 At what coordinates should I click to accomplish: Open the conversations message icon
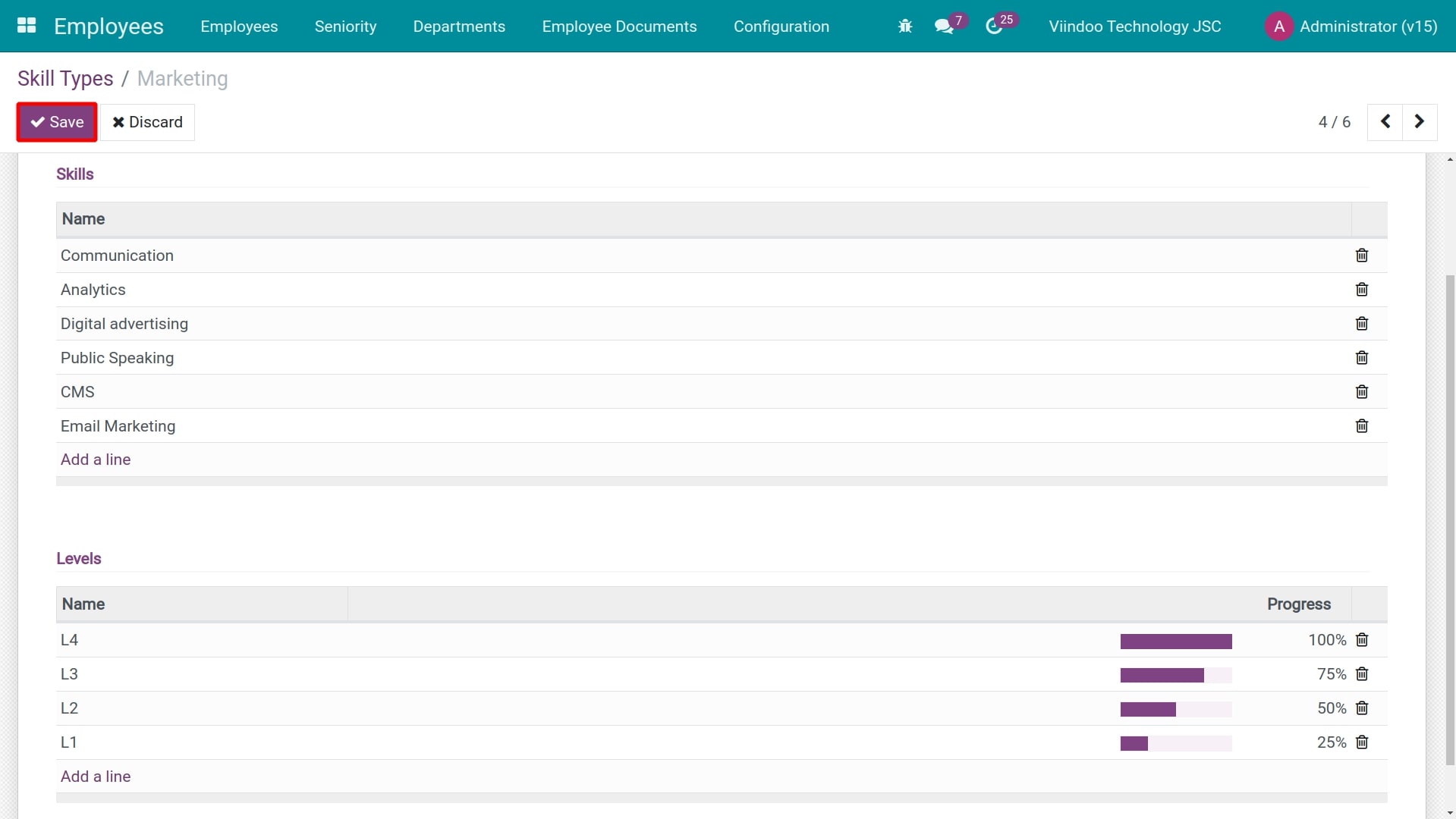pyautogui.click(x=944, y=27)
